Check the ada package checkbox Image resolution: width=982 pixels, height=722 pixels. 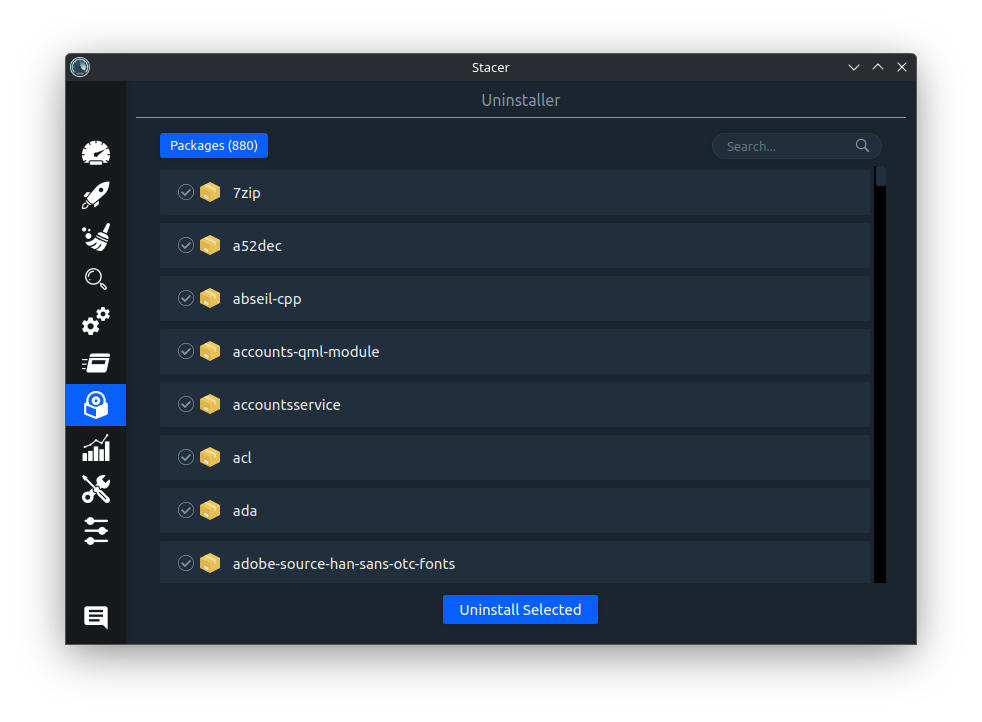click(x=185, y=510)
